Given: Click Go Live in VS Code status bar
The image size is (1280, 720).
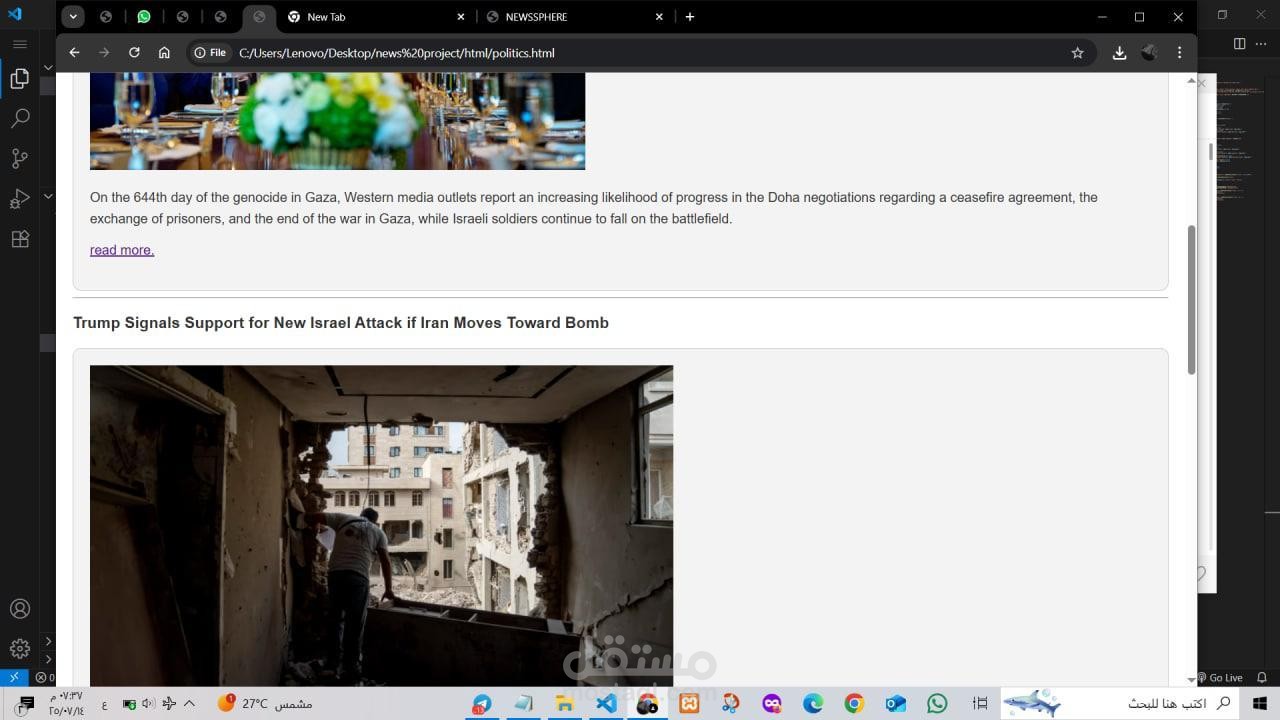Looking at the screenshot, I should 1221,677.
